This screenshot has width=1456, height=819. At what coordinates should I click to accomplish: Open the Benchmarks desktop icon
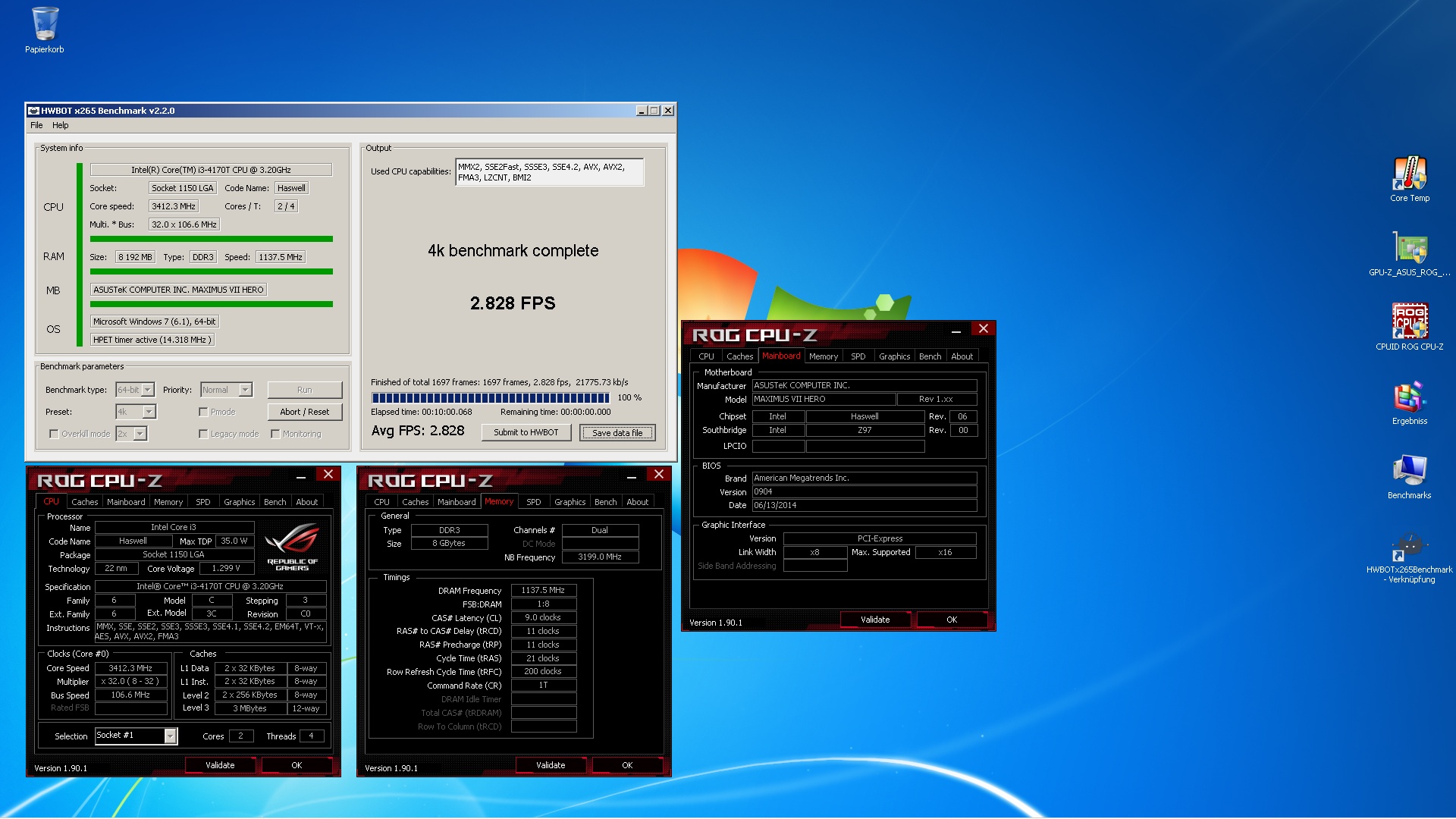pyautogui.click(x=1410, y=476)
